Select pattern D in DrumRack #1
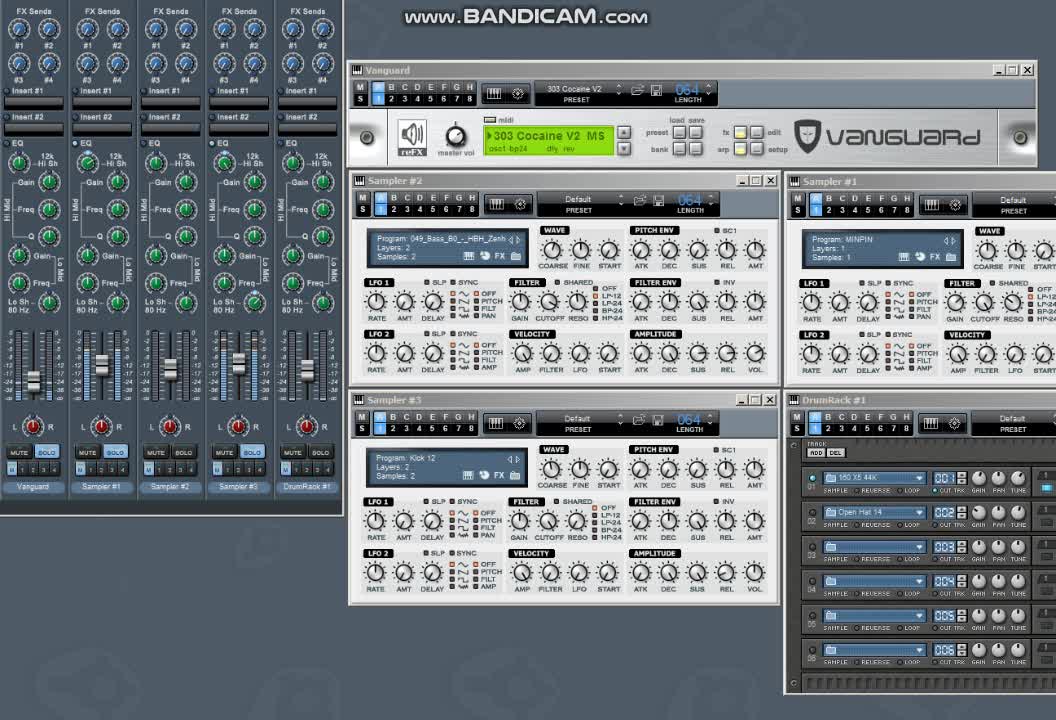This screenshot has width=1056, height=720. point(854,418)
